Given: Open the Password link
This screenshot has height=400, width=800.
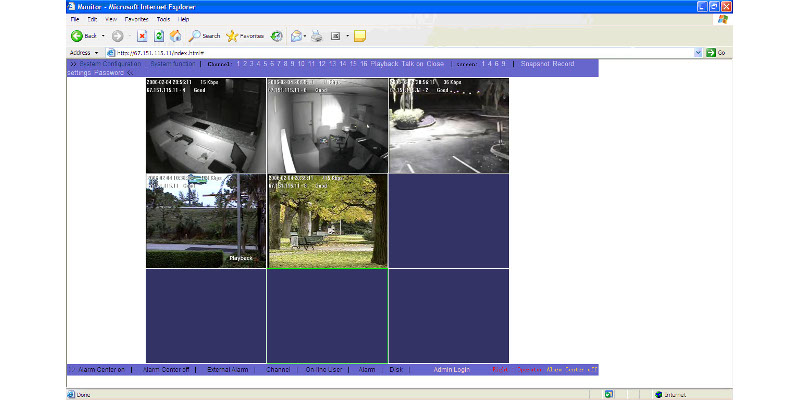Looking at the screenshot, I should [109, 73].
